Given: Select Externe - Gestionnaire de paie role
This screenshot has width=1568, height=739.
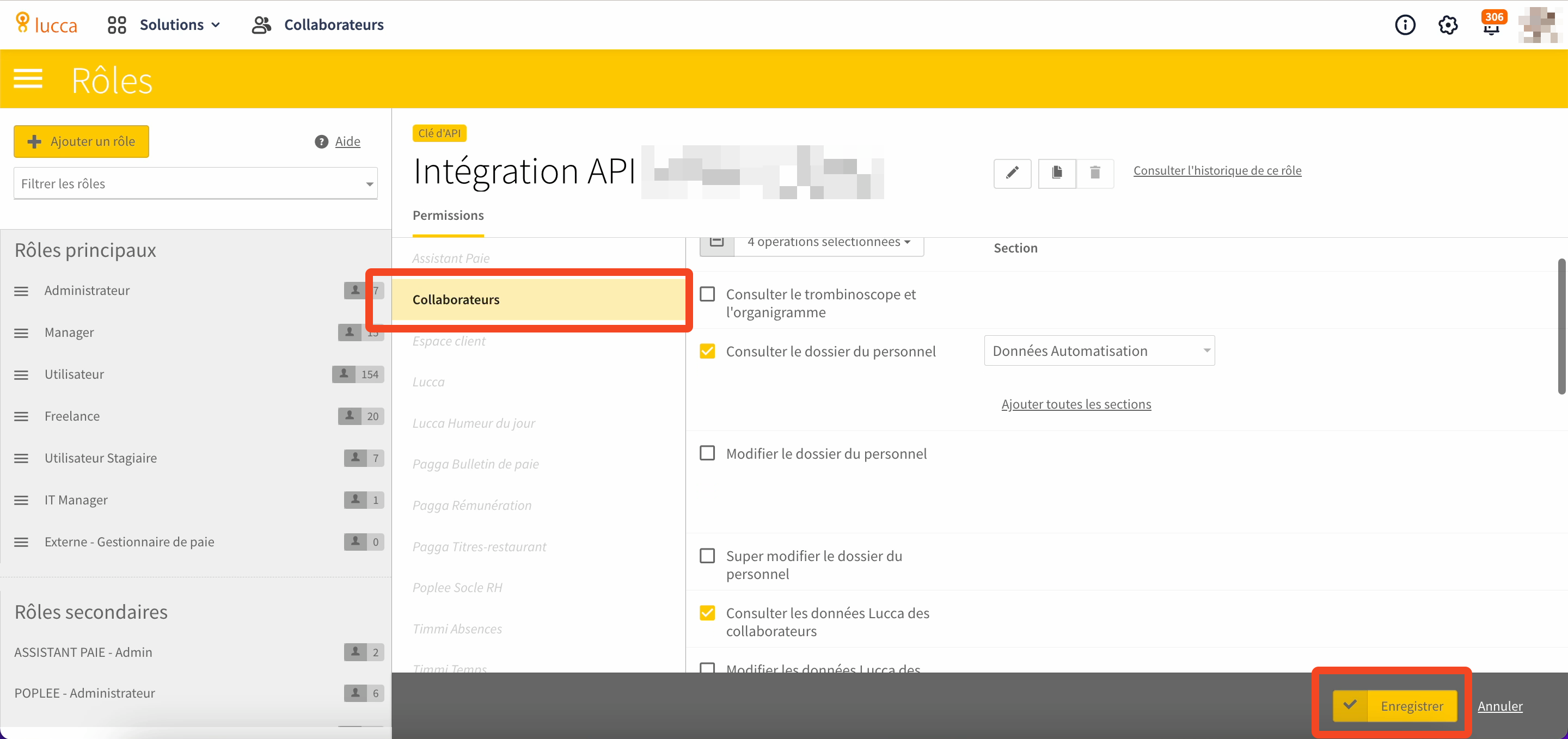Looking at the screenshot, I should (x=129, y=541).
